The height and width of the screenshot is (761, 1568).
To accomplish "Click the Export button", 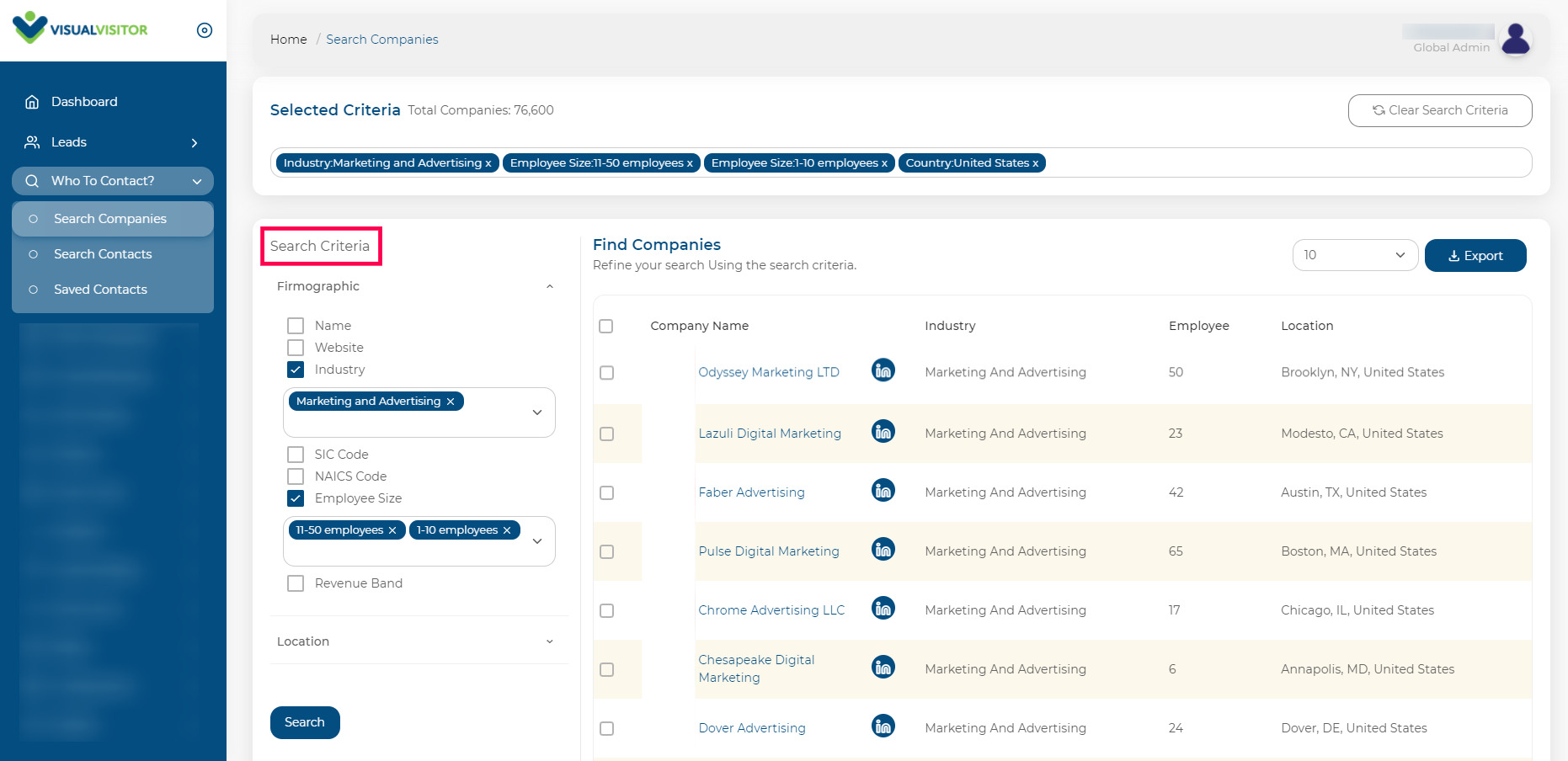I will tap(1475, 255).
